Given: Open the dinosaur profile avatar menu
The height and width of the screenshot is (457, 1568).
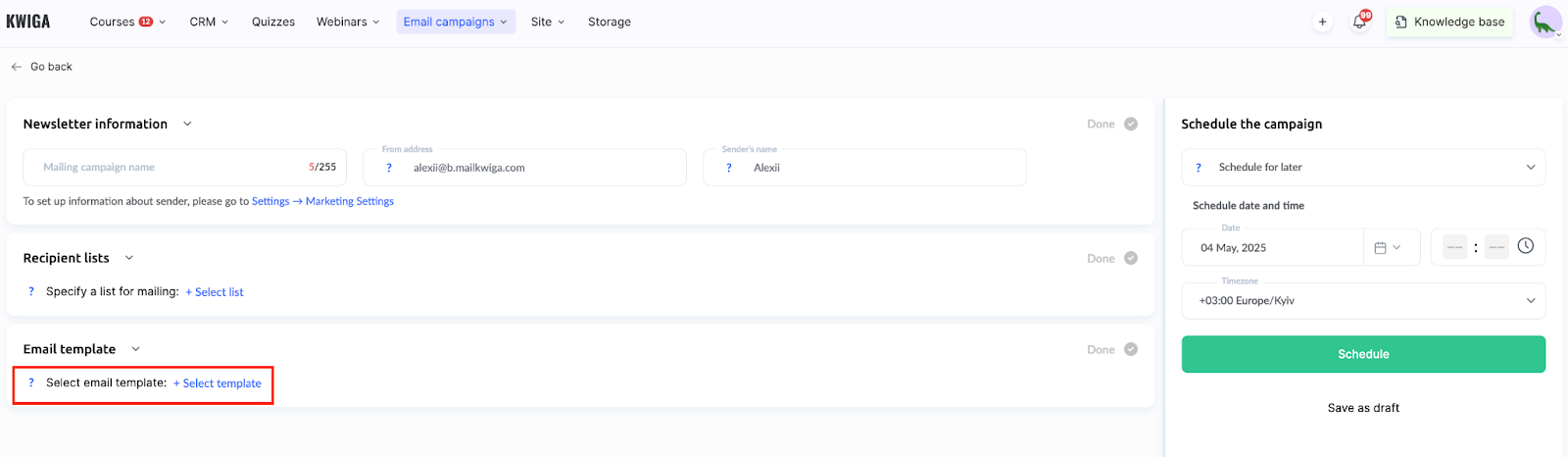Looking at the screenshot, I should (x=1545, y=22).
